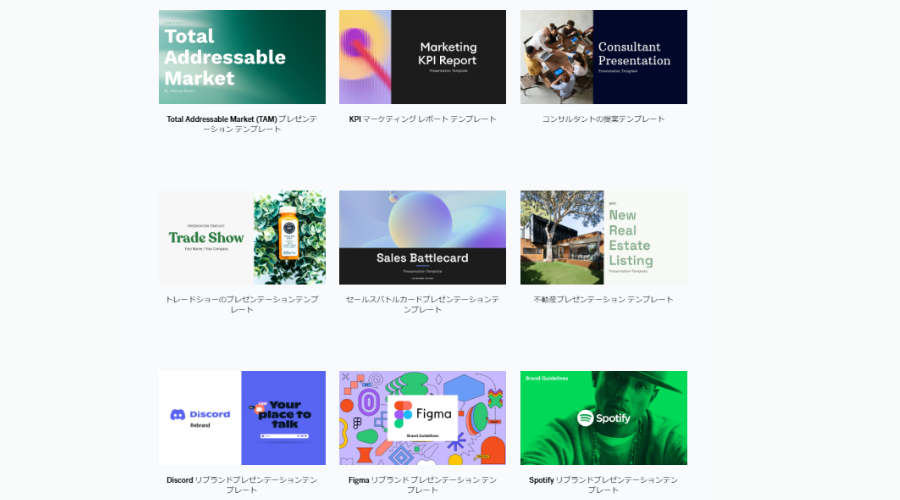Select the Discord Rebrand thumbnail

click(242, 418)
